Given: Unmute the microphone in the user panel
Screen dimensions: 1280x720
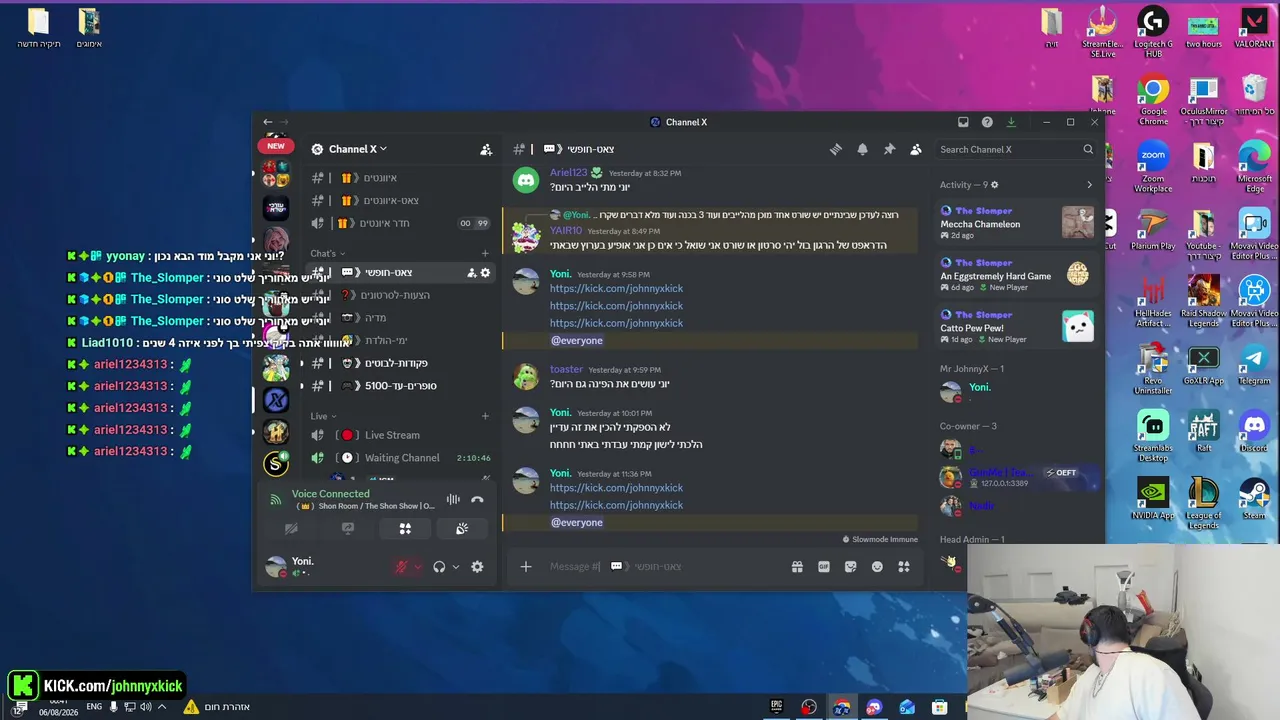Looking at the screenshot, I should tap(401, 567).
